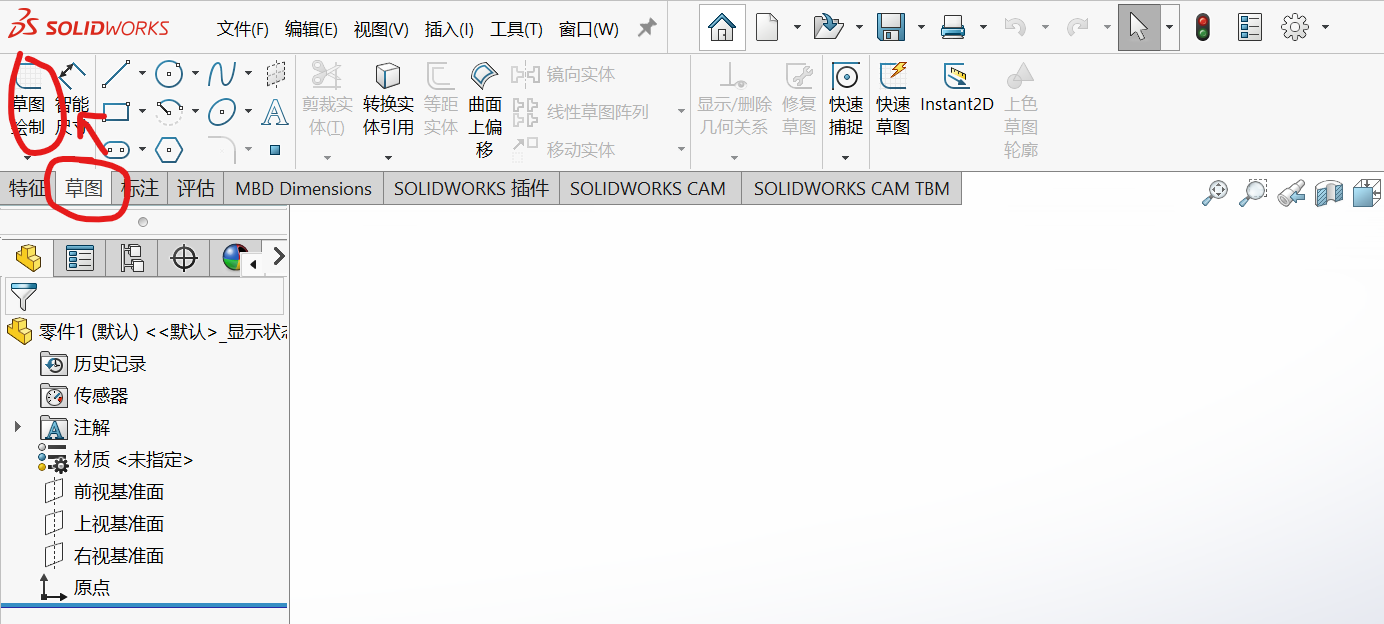The image size is (1384, 624).
Task: Click the Zoom to Fit magnifier icon
Action: [1215, 192]
